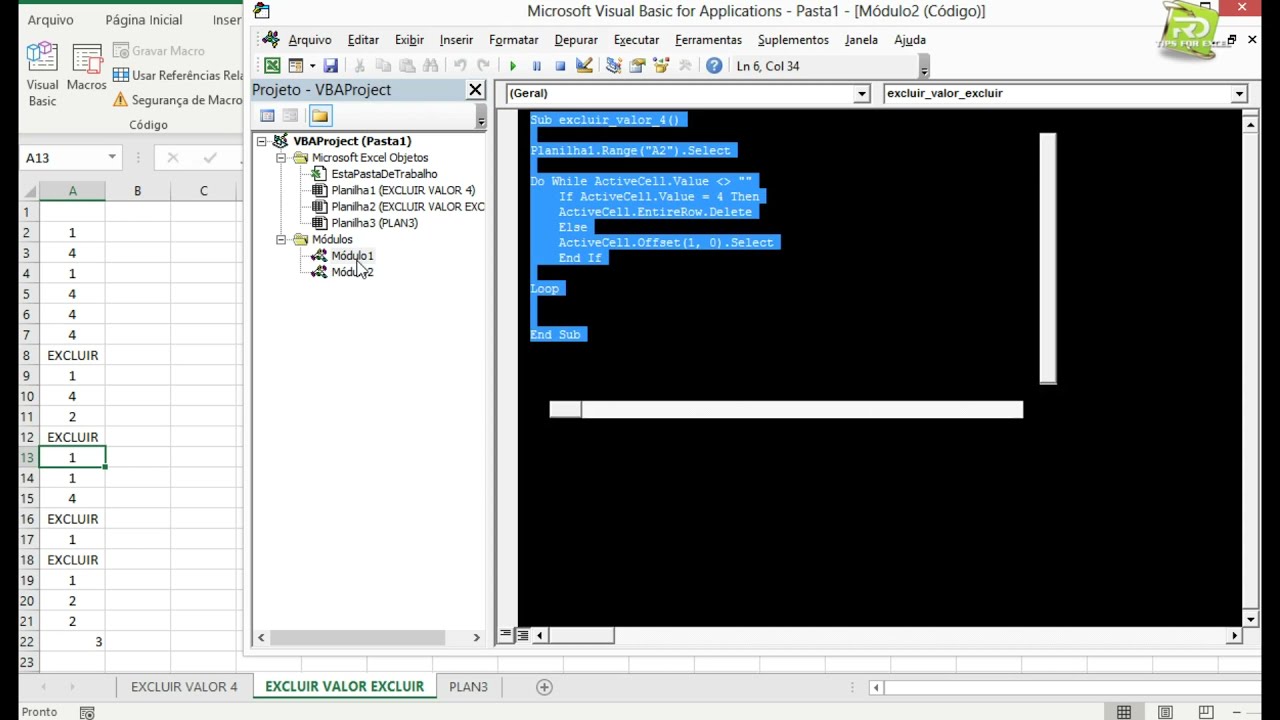Stop execution with the Reset square icon
This screenshot has height=720, width=1280.
(x=560, y=66)
